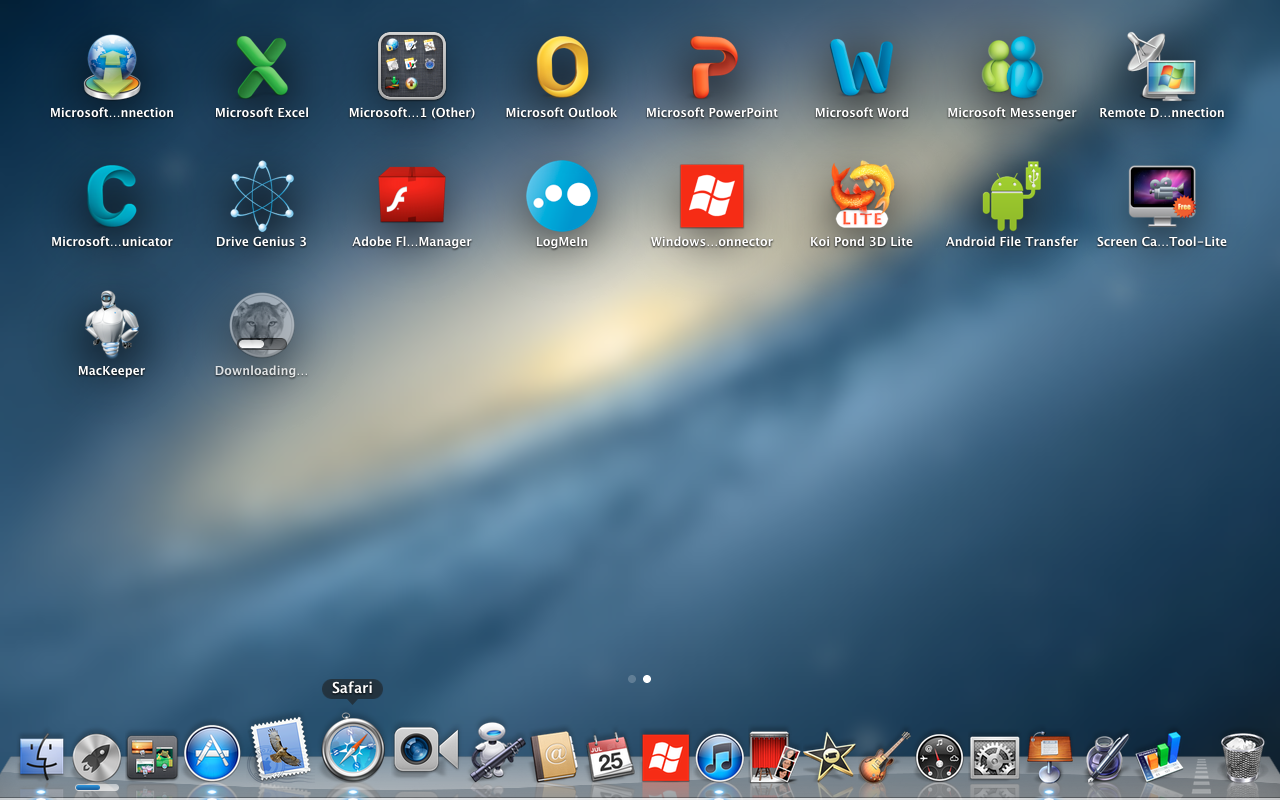The image size is (1280, 800).
Task: Click the "Microsoft Excel" label text
Action: pos(262,113)
